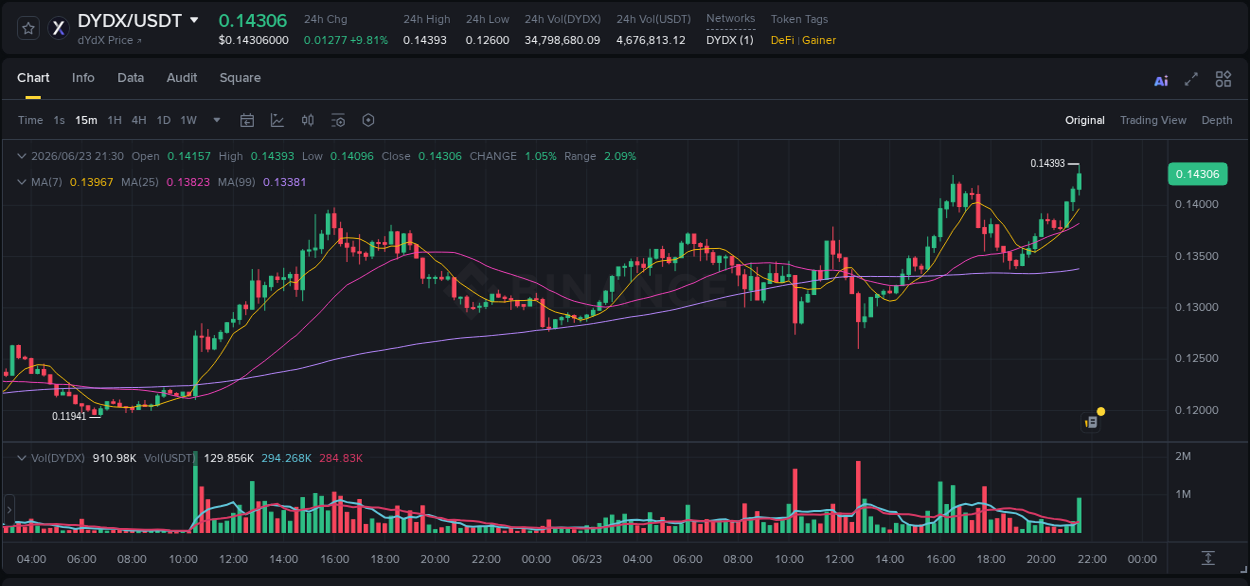Click the MA(99) value 0.13381
The height and width of the screenshot is (586, 1250).
(x=284, y=182)
